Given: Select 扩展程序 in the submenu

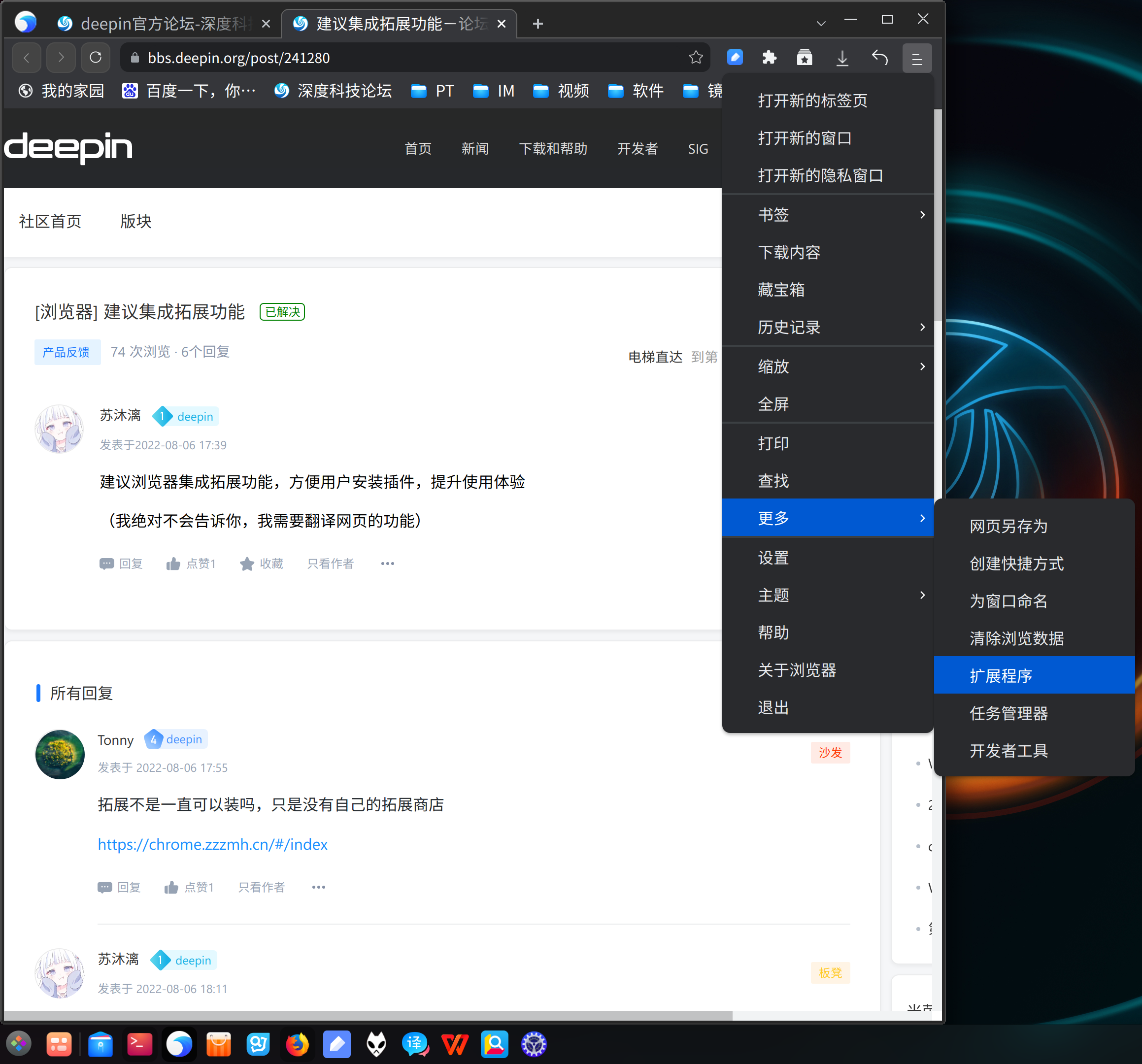Looking at the screenshot, I should [x=1001, y=676].
